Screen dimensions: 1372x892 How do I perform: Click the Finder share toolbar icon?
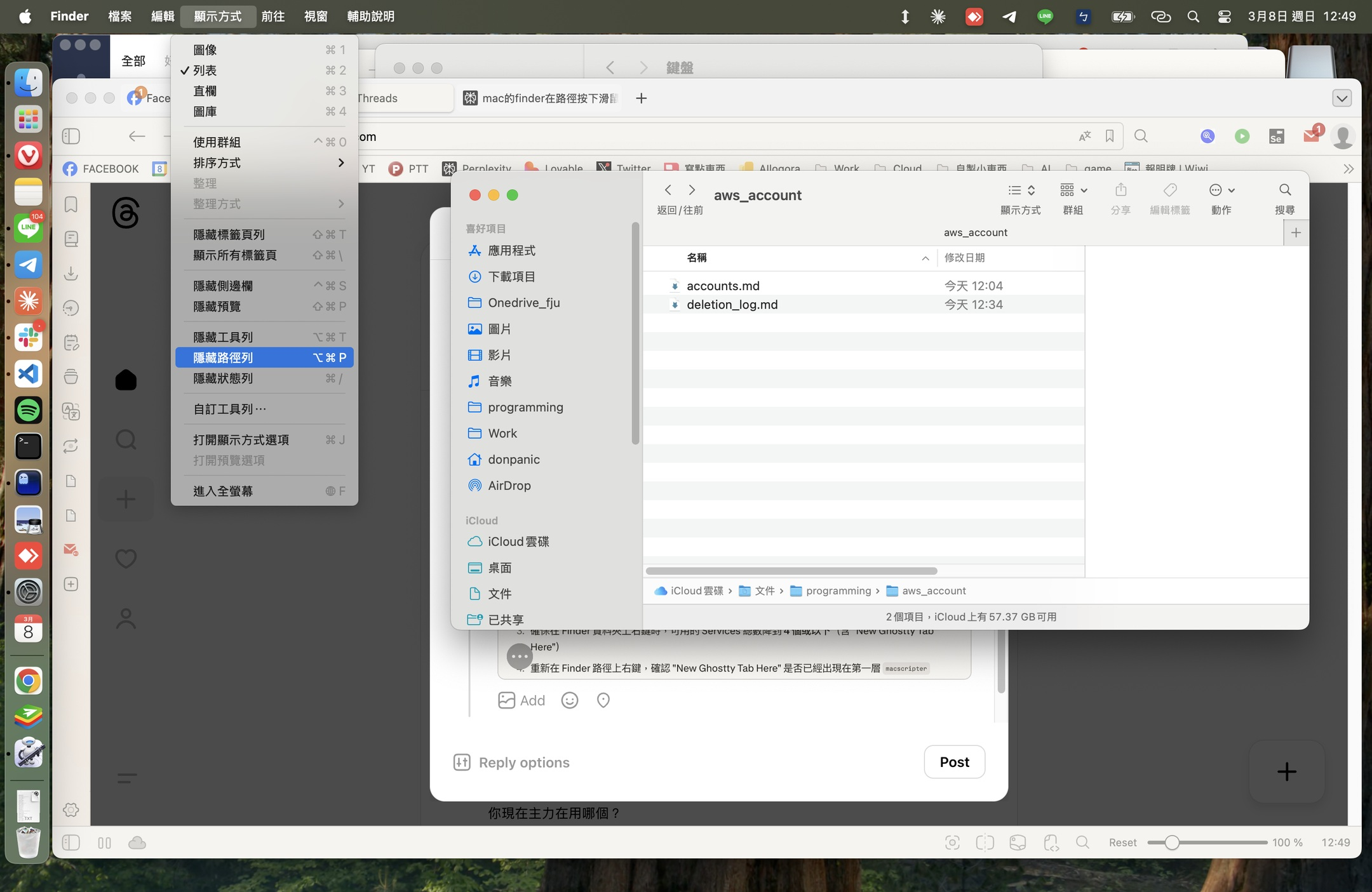1121,190
